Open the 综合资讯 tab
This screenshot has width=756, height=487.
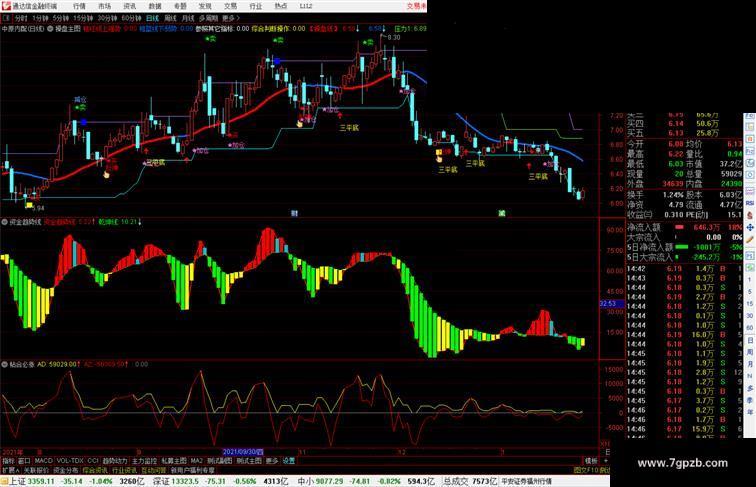coord(95,470)
